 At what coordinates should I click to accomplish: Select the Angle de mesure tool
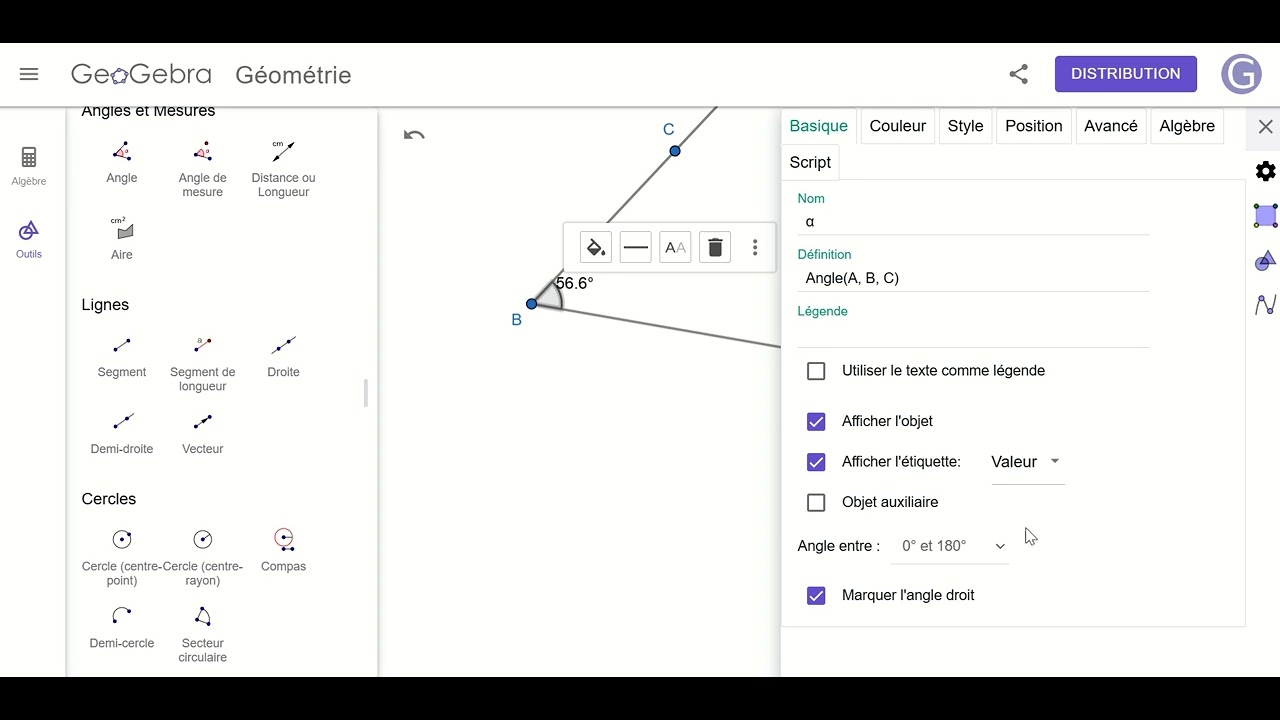point(202,168)
